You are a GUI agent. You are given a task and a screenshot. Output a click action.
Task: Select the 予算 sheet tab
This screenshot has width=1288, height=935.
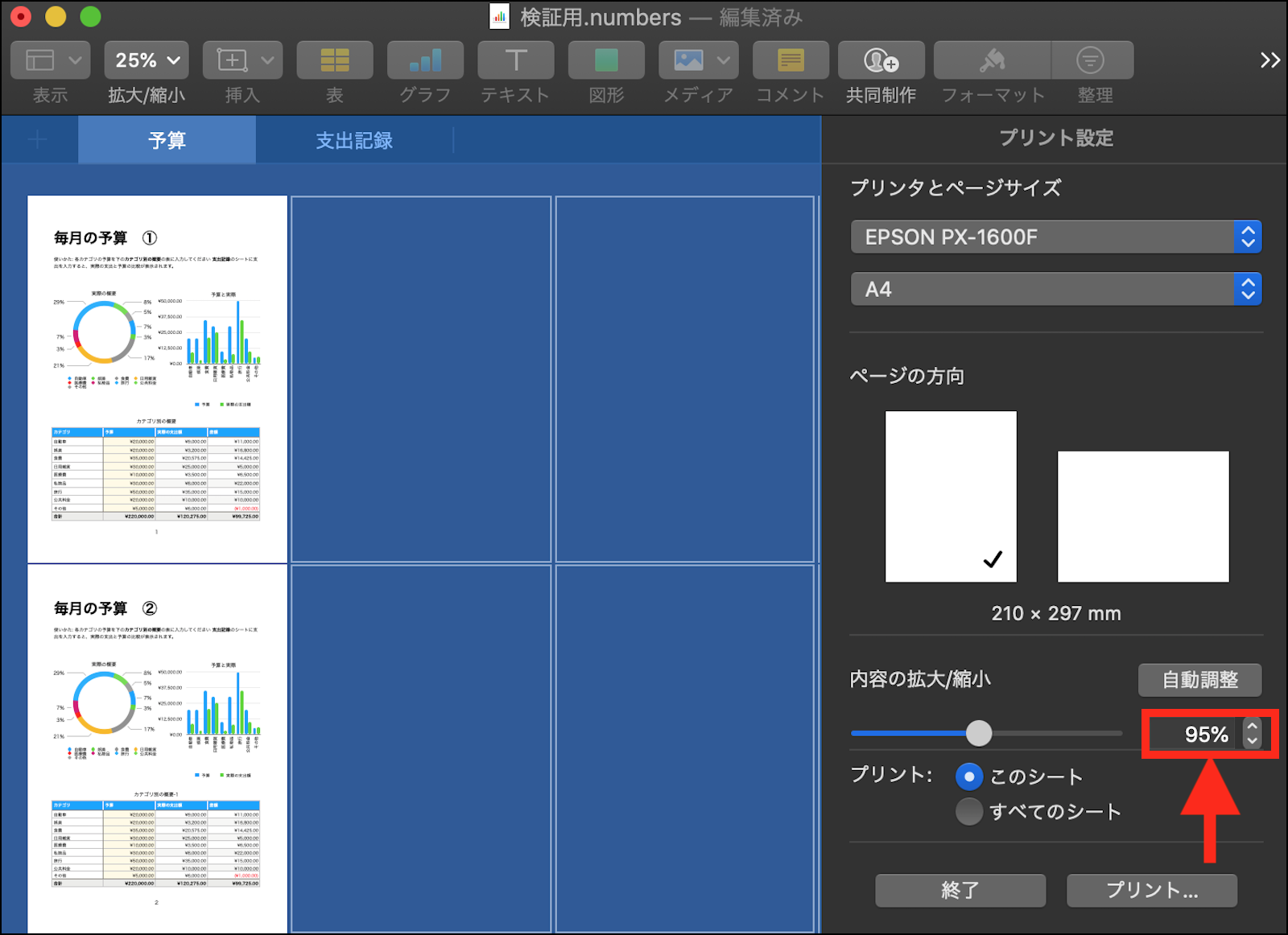167,141
